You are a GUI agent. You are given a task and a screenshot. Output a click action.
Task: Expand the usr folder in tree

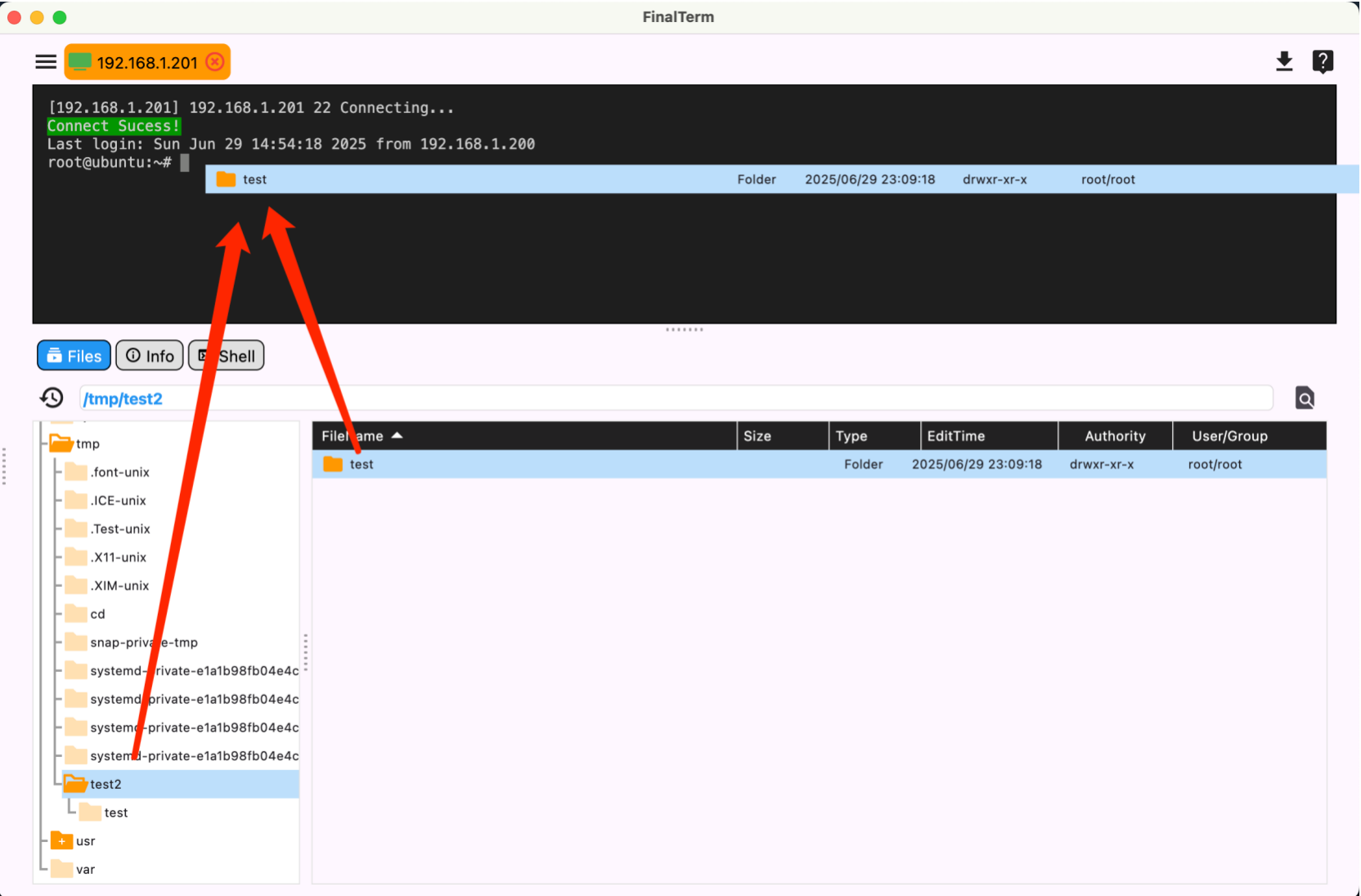(x=61, y=840)
